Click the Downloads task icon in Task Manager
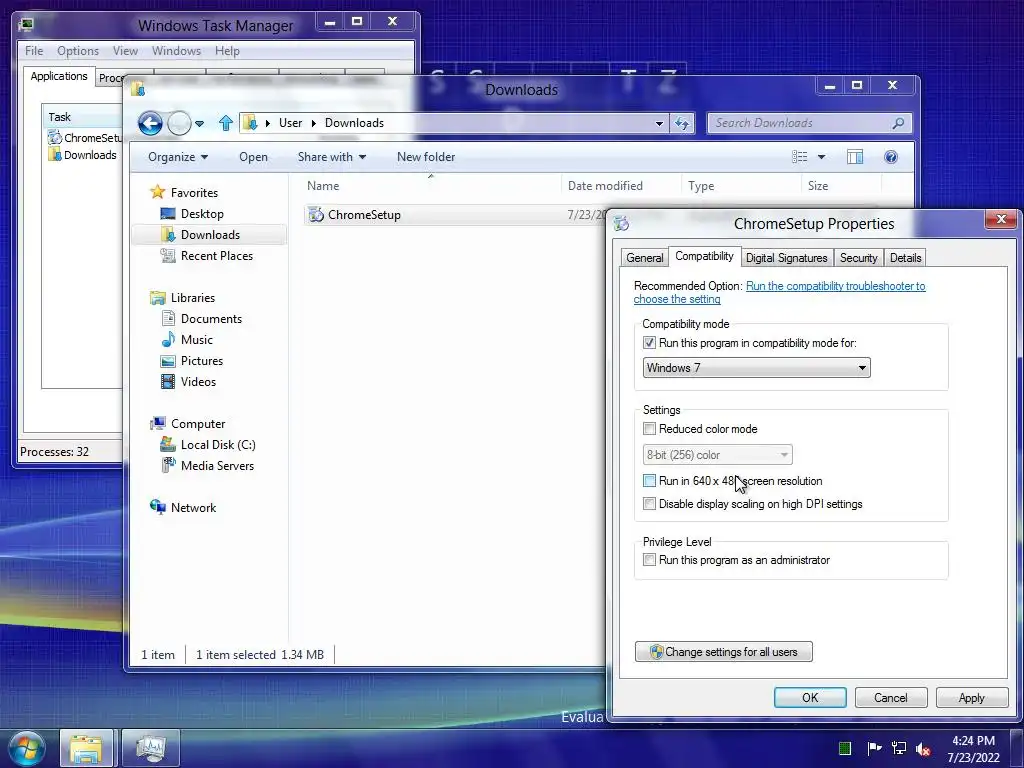 [55, 155]
